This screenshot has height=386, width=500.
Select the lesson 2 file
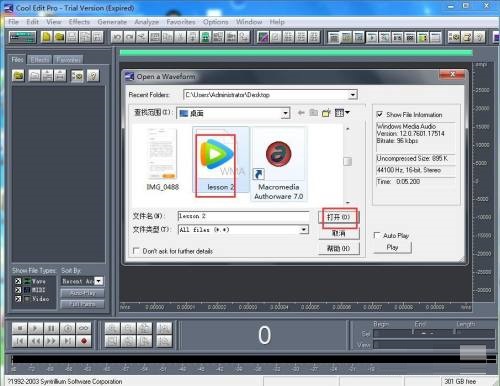pyautogui.click(x=220, y=160)
